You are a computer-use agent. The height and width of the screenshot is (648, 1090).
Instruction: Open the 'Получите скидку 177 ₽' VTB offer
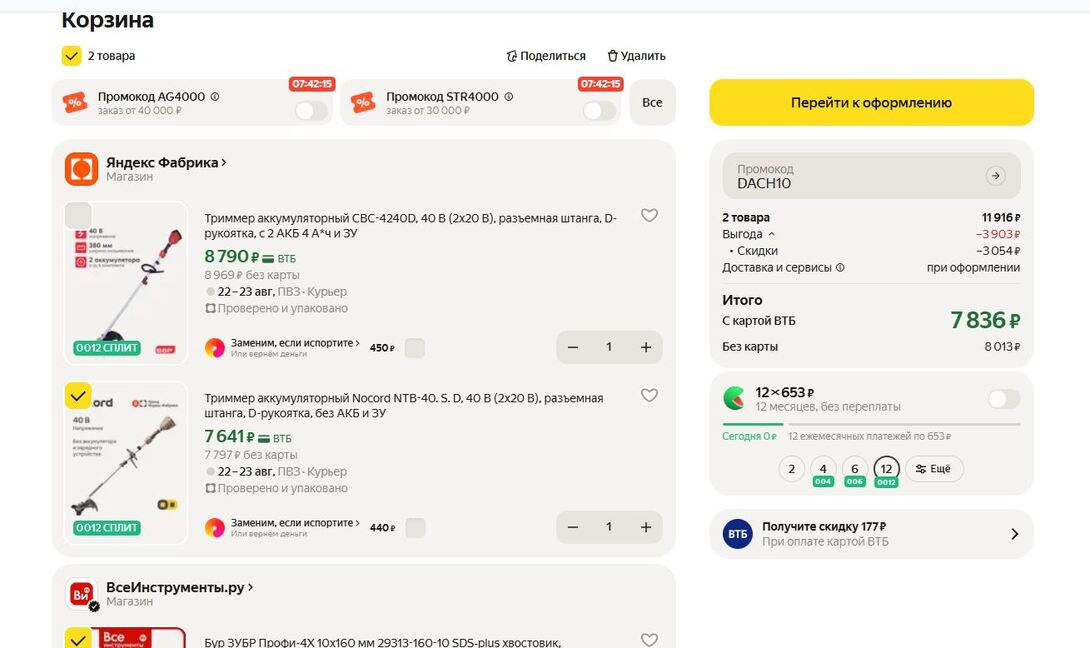(871, 534)
